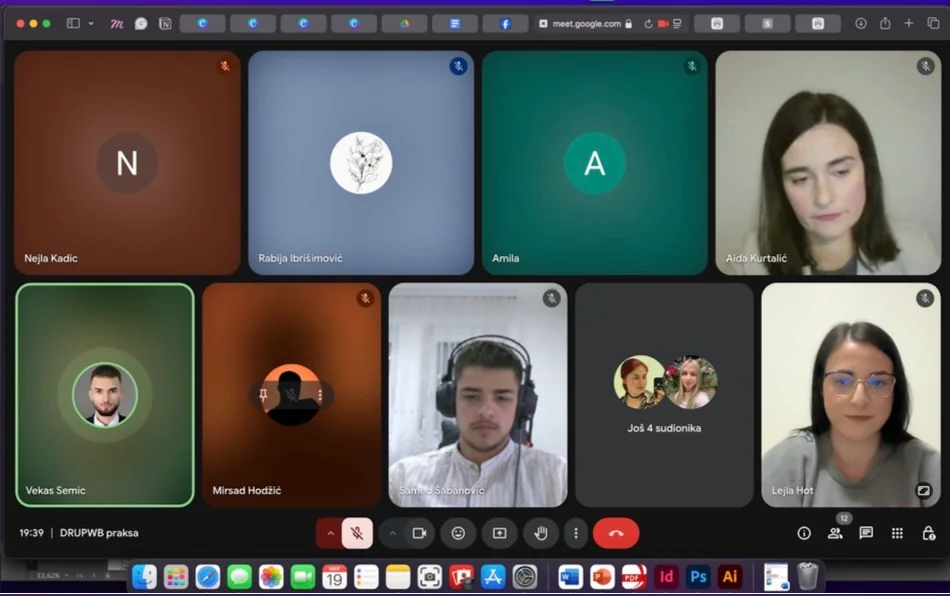
Task: Send an emoji reaction
Action: click(x=458, y=533)
